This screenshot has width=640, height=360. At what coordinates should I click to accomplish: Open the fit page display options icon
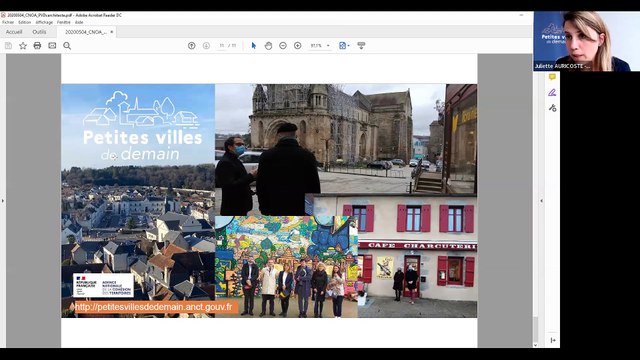coord(344,46)
